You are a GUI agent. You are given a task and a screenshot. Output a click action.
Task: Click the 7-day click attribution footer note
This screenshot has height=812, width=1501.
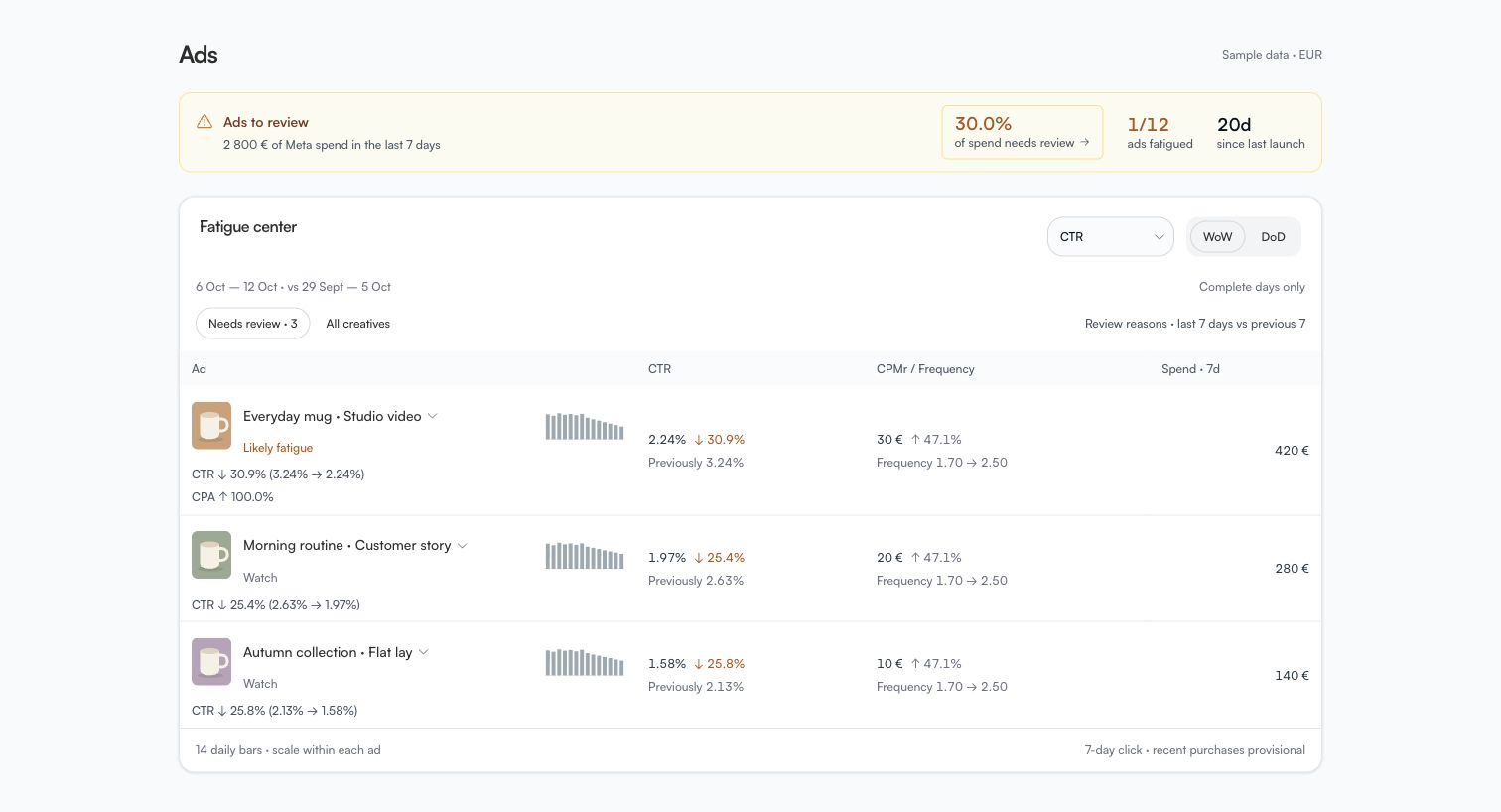1194,749
